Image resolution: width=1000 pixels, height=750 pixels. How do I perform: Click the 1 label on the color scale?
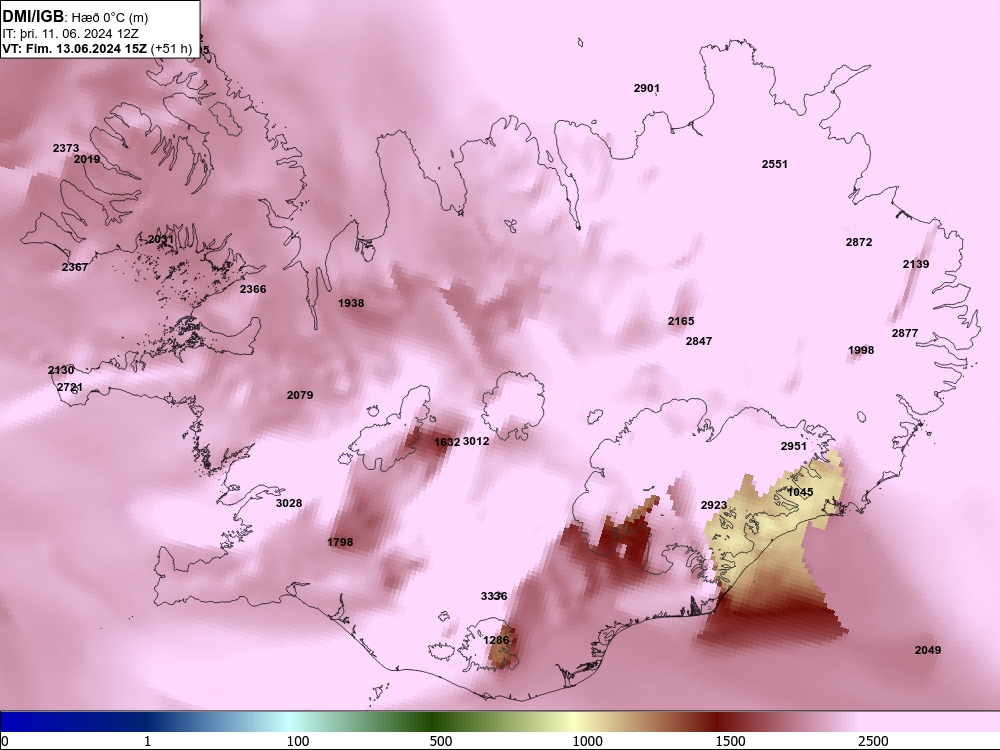(147, 741)
